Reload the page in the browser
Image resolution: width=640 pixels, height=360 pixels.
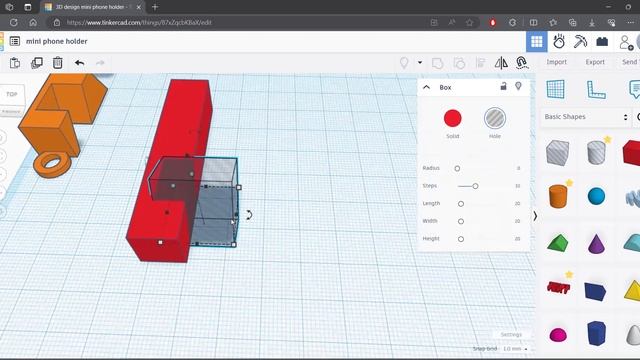coord(13,22)
